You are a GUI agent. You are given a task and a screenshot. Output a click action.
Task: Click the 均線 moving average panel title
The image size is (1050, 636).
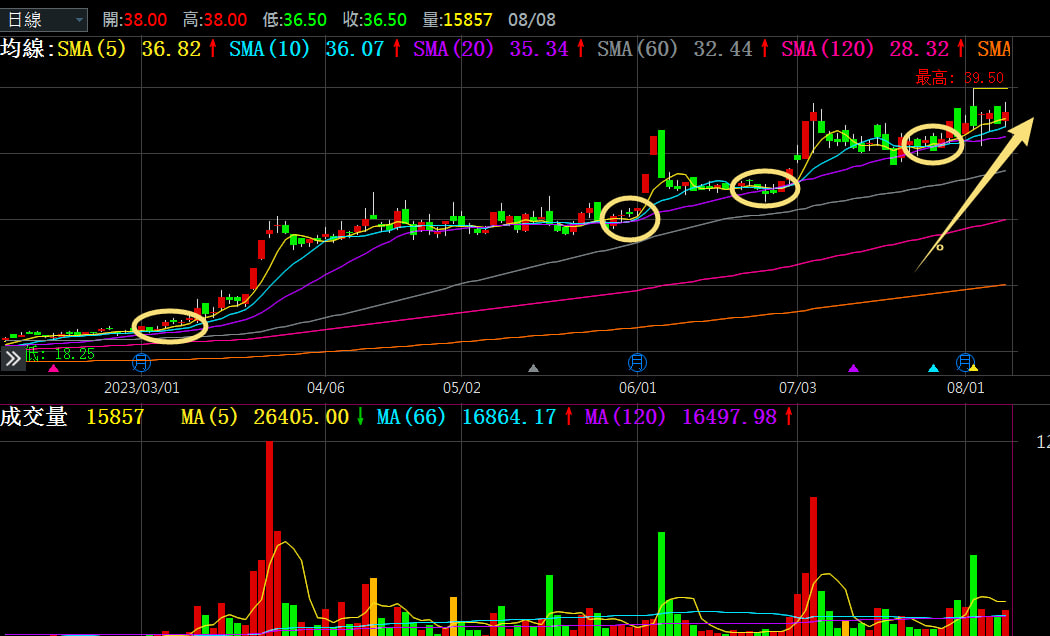pos(24,49)
